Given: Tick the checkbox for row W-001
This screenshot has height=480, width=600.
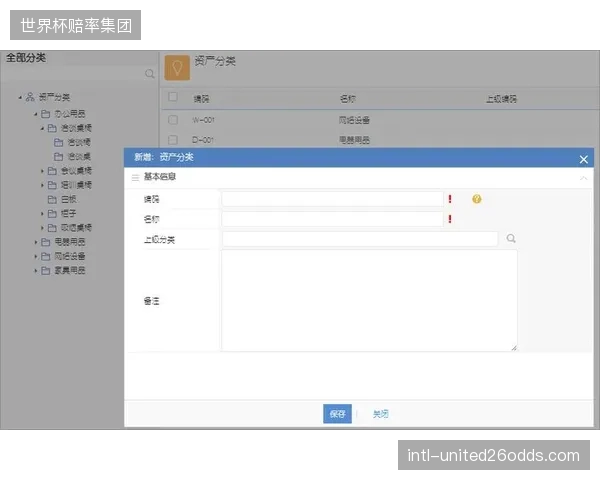Looking at the screenshot, I should click(x=173, y=120).
